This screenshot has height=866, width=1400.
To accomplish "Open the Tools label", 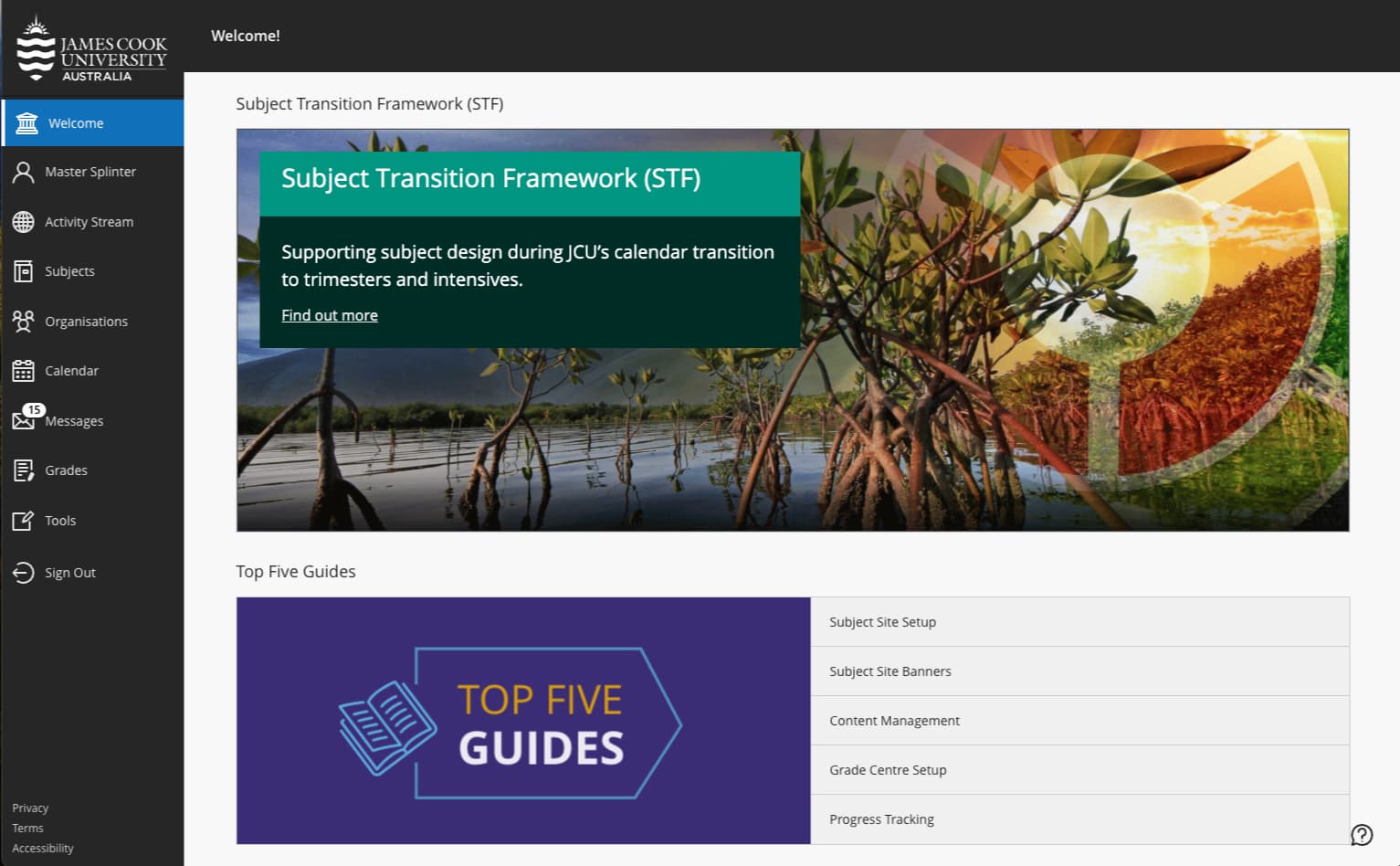I will pyautogui.click(x=60, y=521).
